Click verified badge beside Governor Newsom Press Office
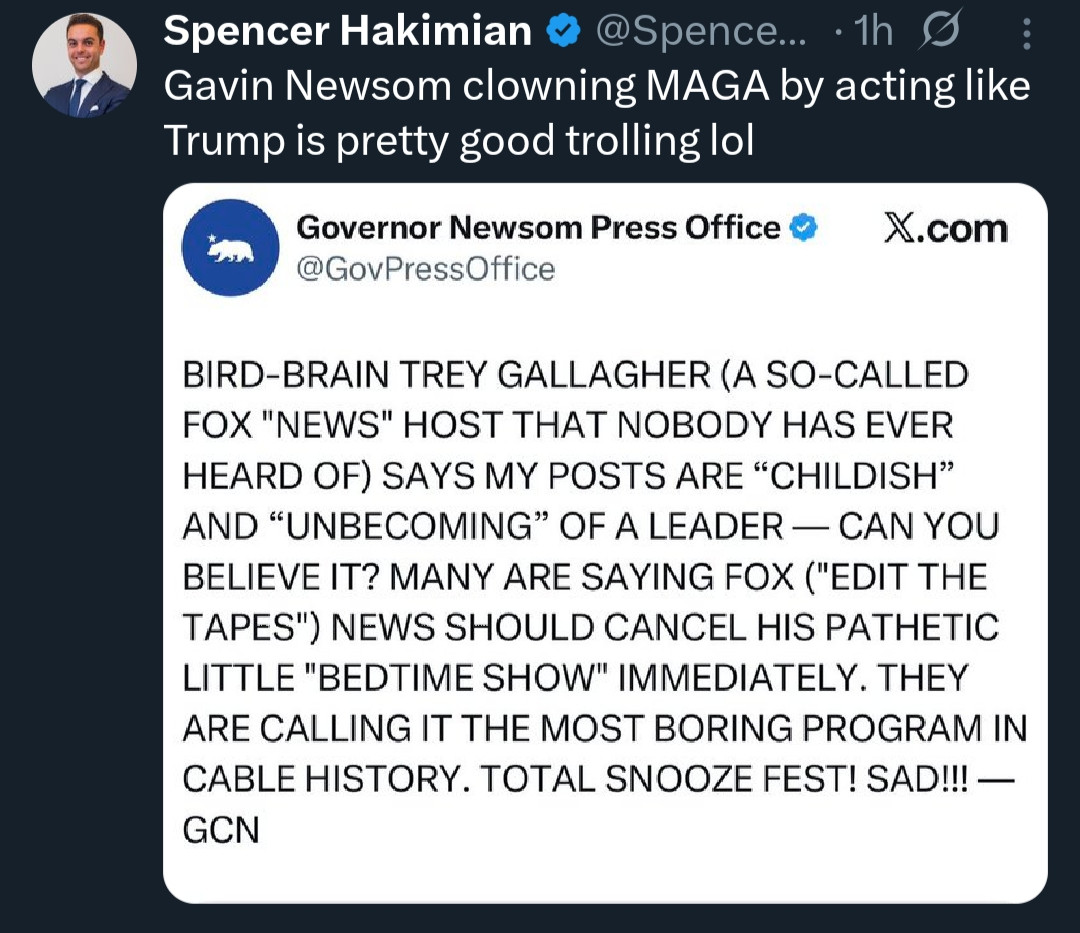The image size is (1080, 933). coord(803,227)
